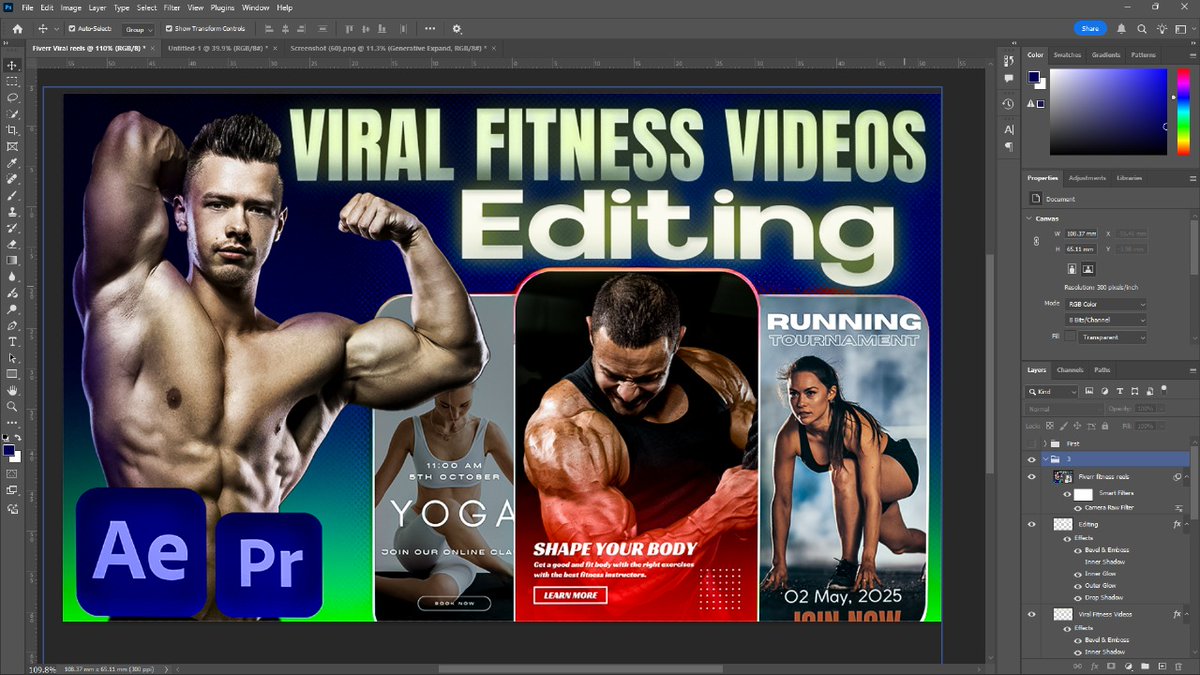Add new adjustment layer icon

pyautogui.click(x=1128, y=665)
